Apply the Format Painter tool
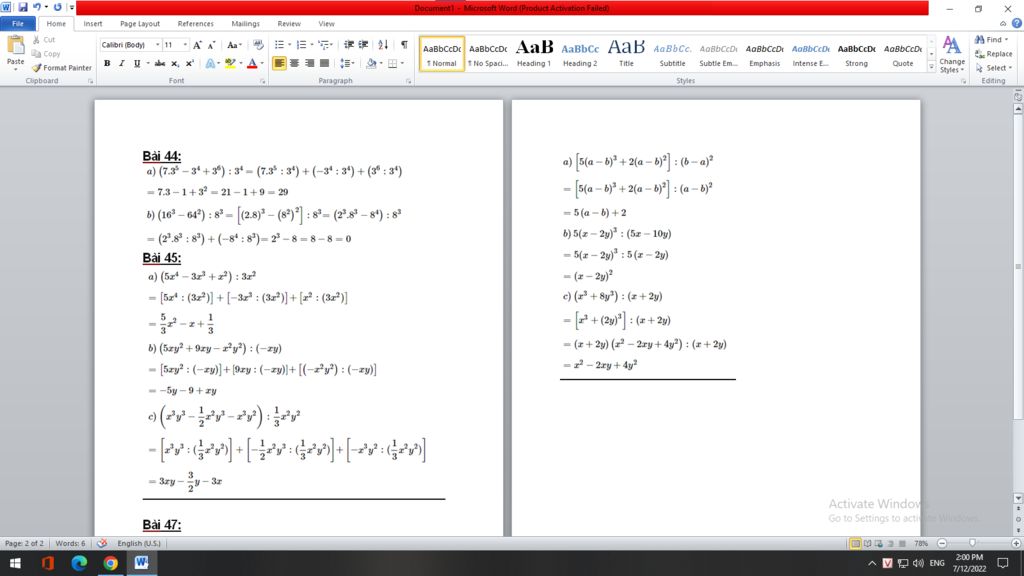 (61, 68)
